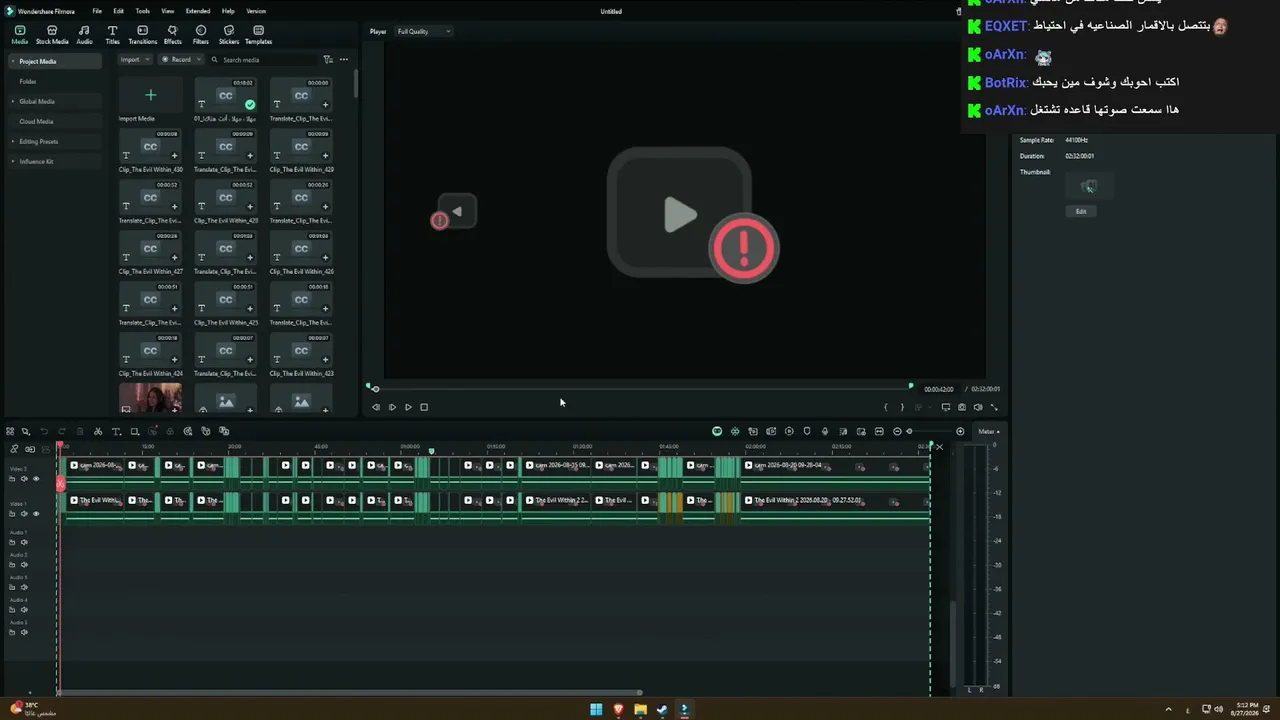Expand the Editing Presets section
Image resolution: width=1280 pixels, height=720 pixels.
pos(13,141)
